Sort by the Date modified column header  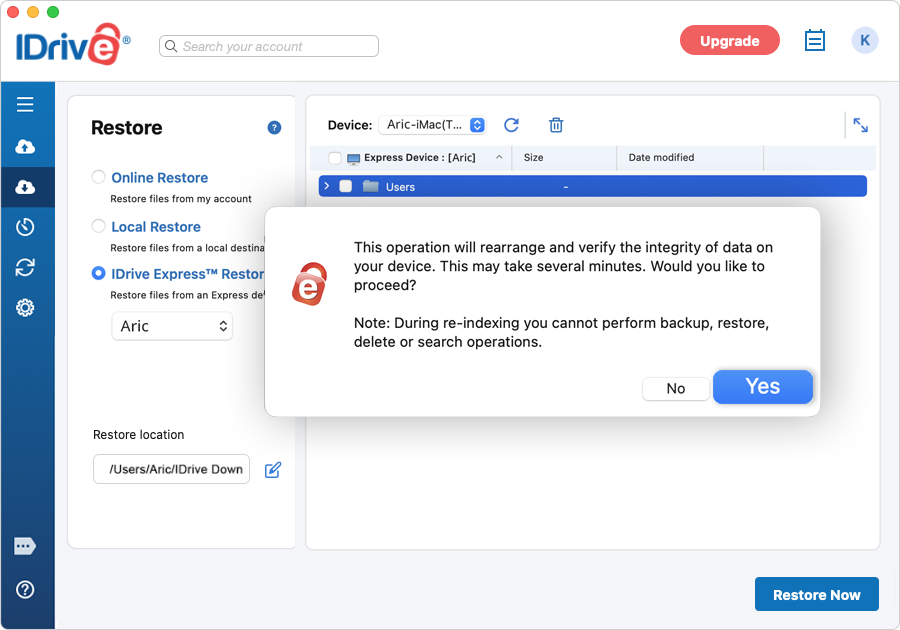click(x=661, y=157)
